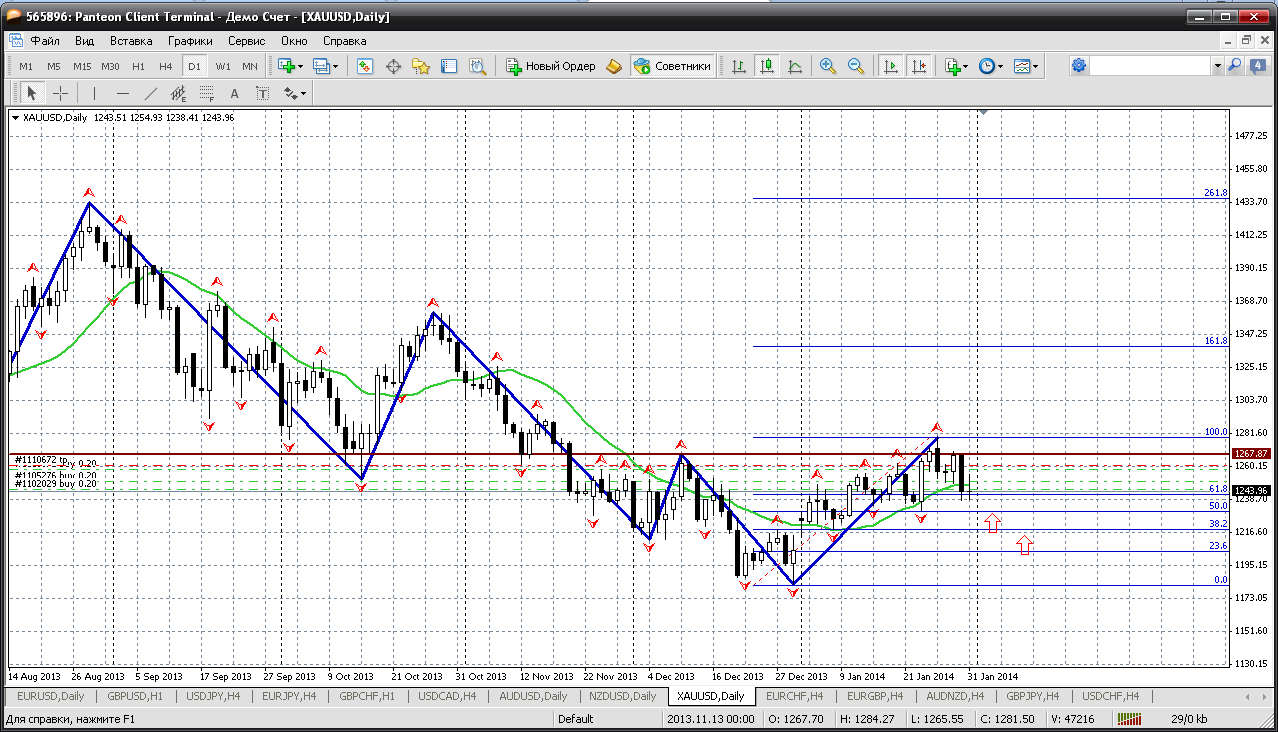The image size is (1278, 732).
Task: Click the Новый Ордер button
Action: click(551, 66)
